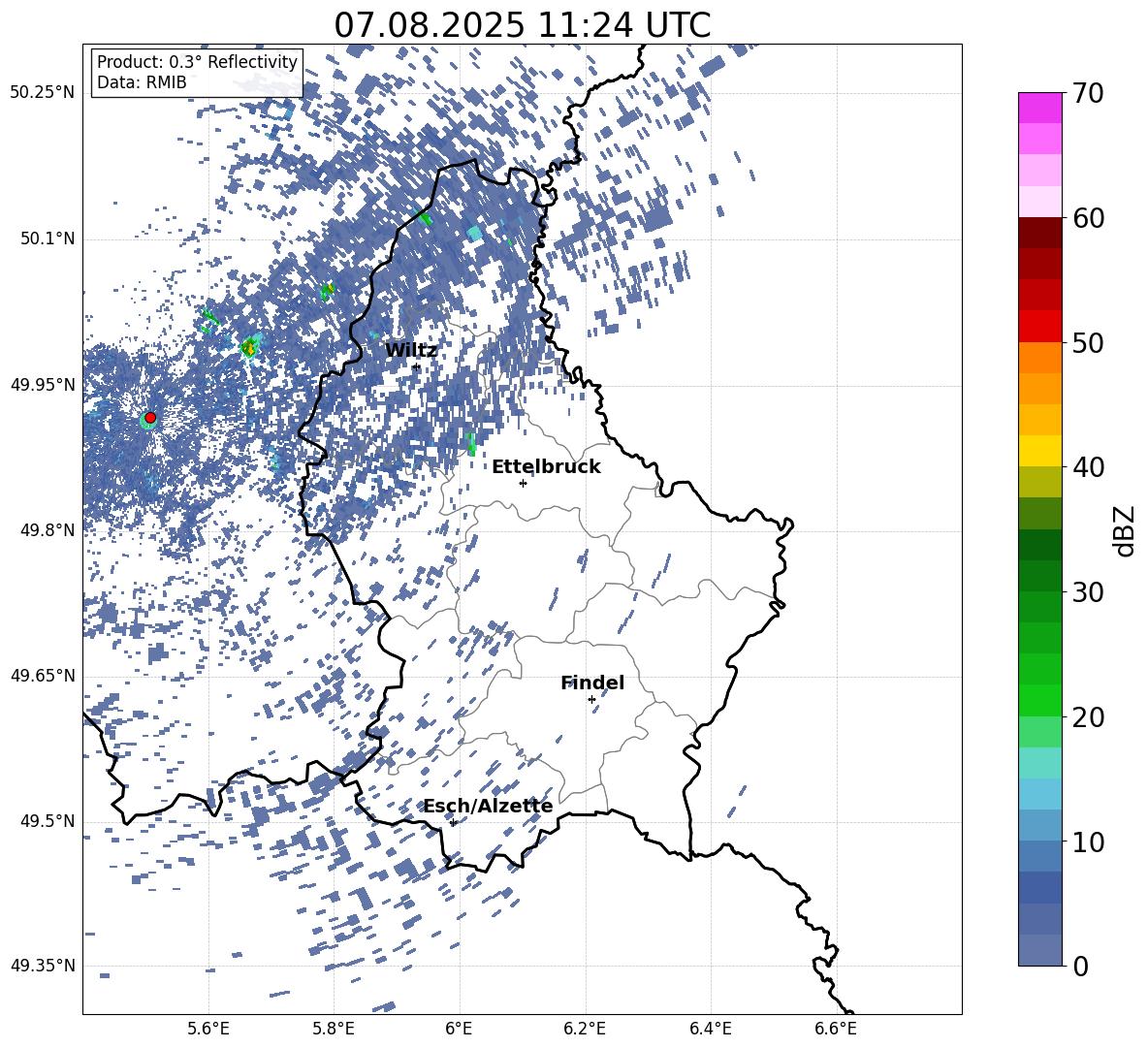Viewport: 1148px width, 1048px height.
Task: Click the Findel station cross marker
Action: point(591,700)
